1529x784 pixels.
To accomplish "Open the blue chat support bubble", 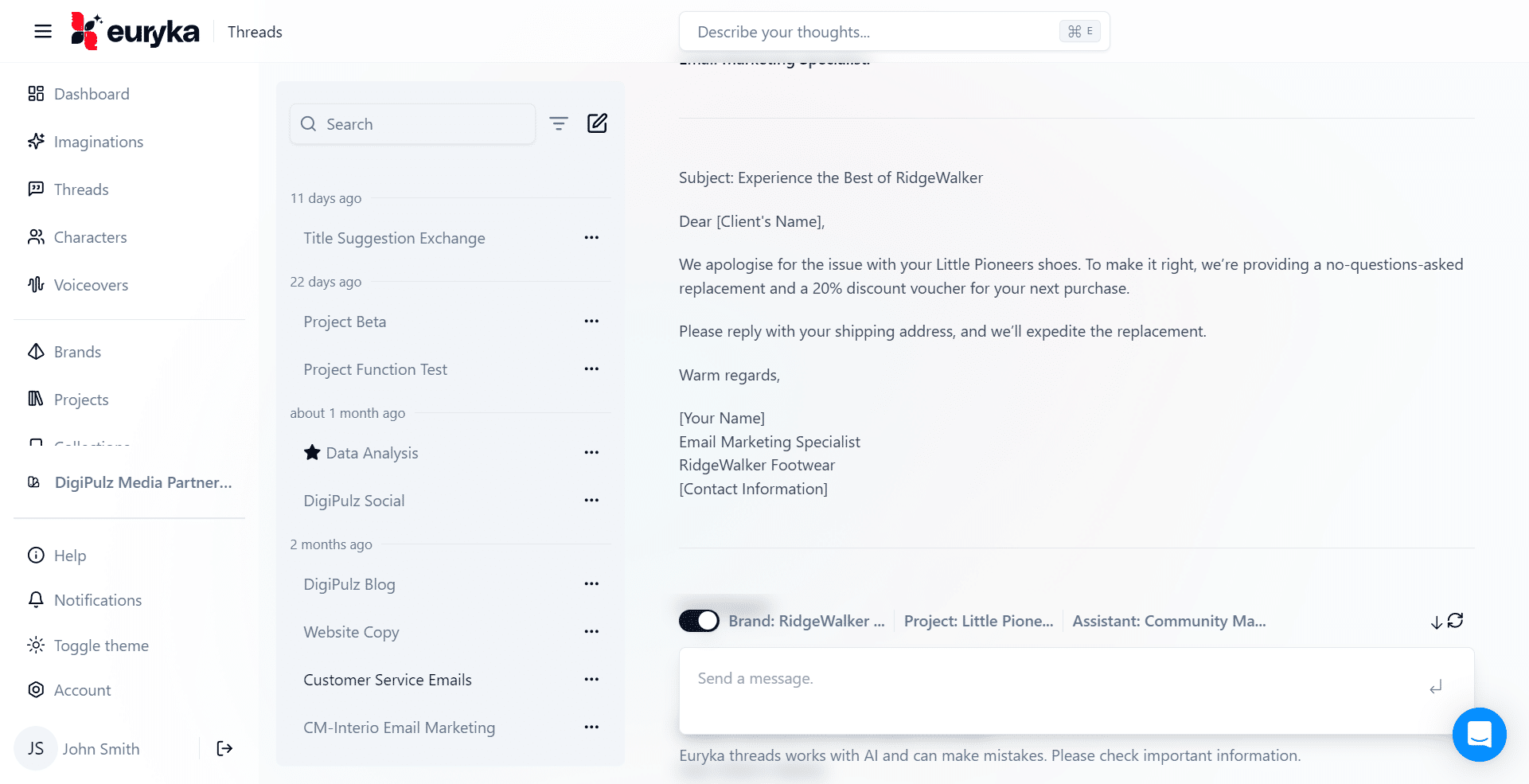I will pyautogui.click(x=1479, y=735).
